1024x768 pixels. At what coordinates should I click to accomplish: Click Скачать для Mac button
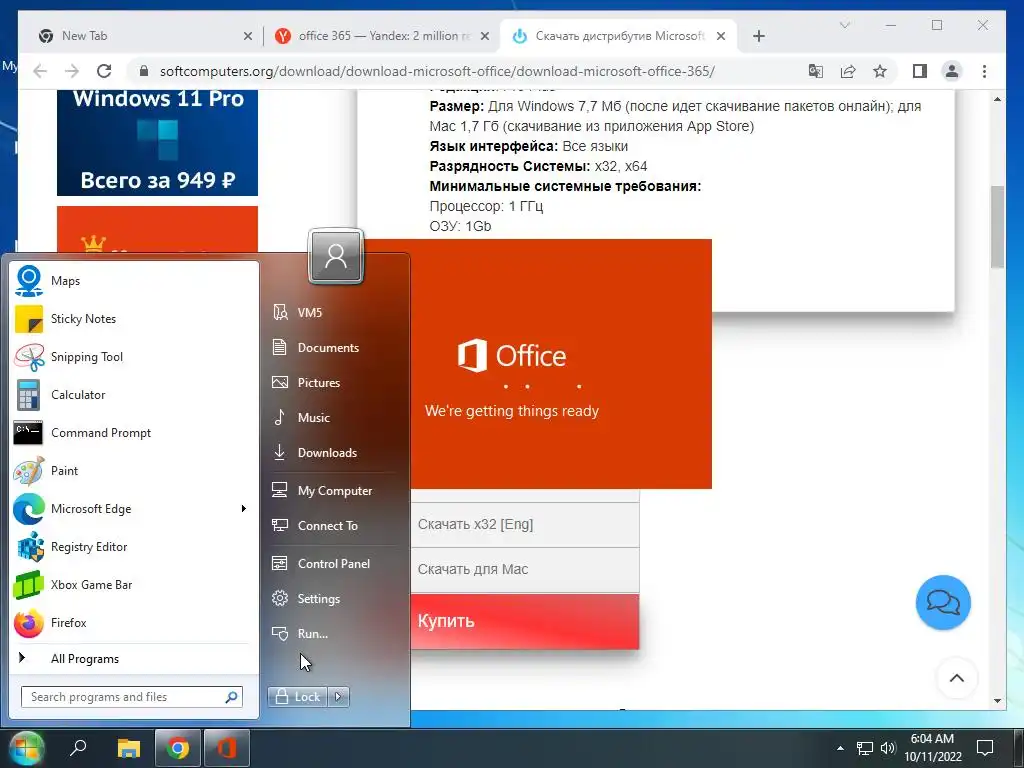525,569
